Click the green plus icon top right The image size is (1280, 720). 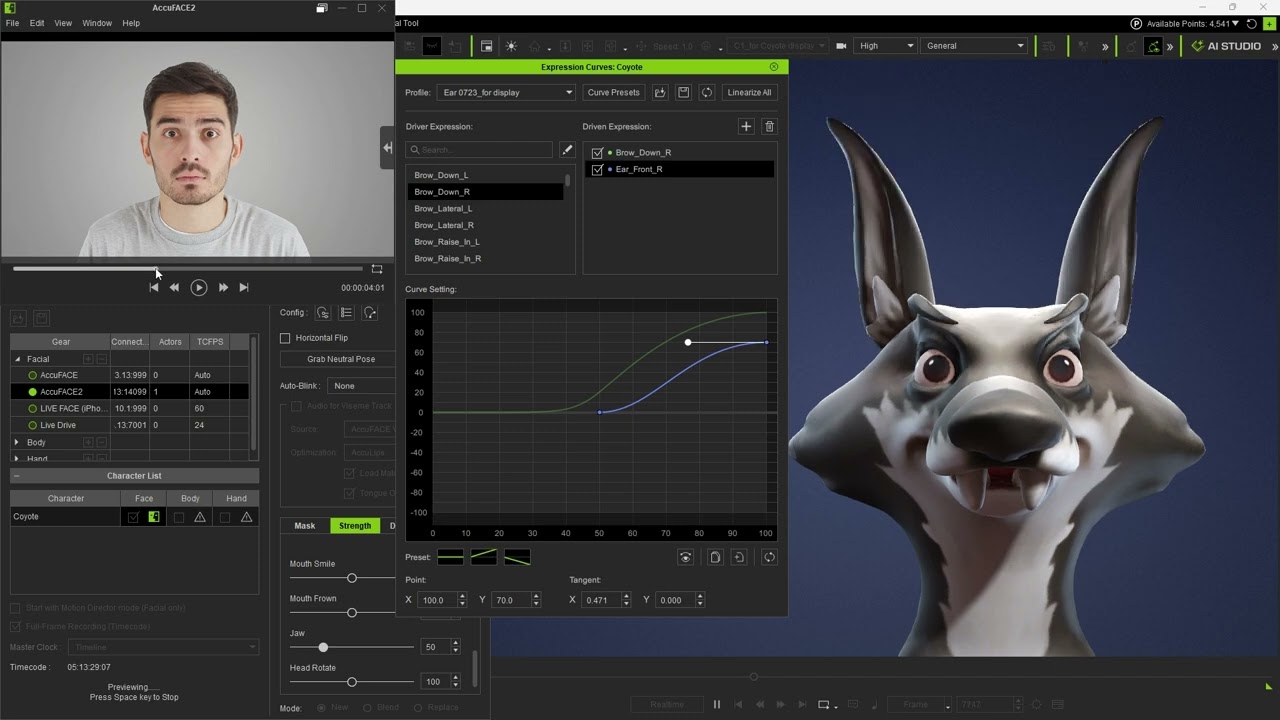pos(1269,23)
